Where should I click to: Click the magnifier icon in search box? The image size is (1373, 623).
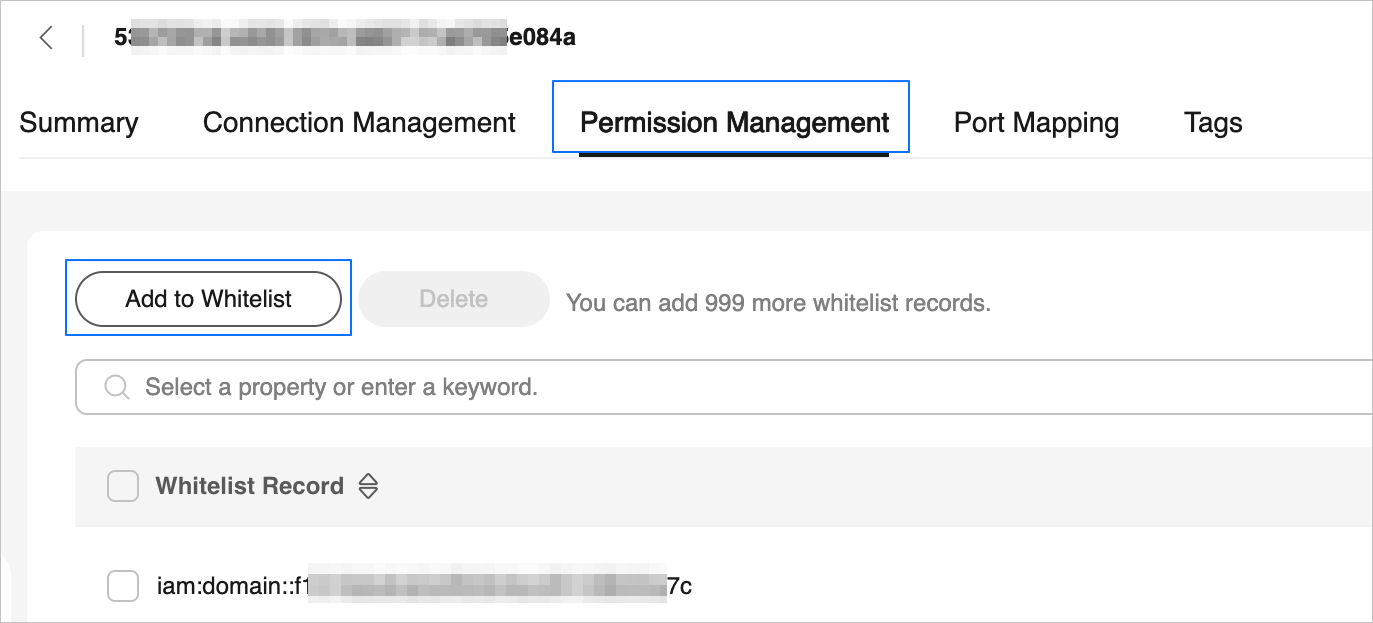(117, 387)
